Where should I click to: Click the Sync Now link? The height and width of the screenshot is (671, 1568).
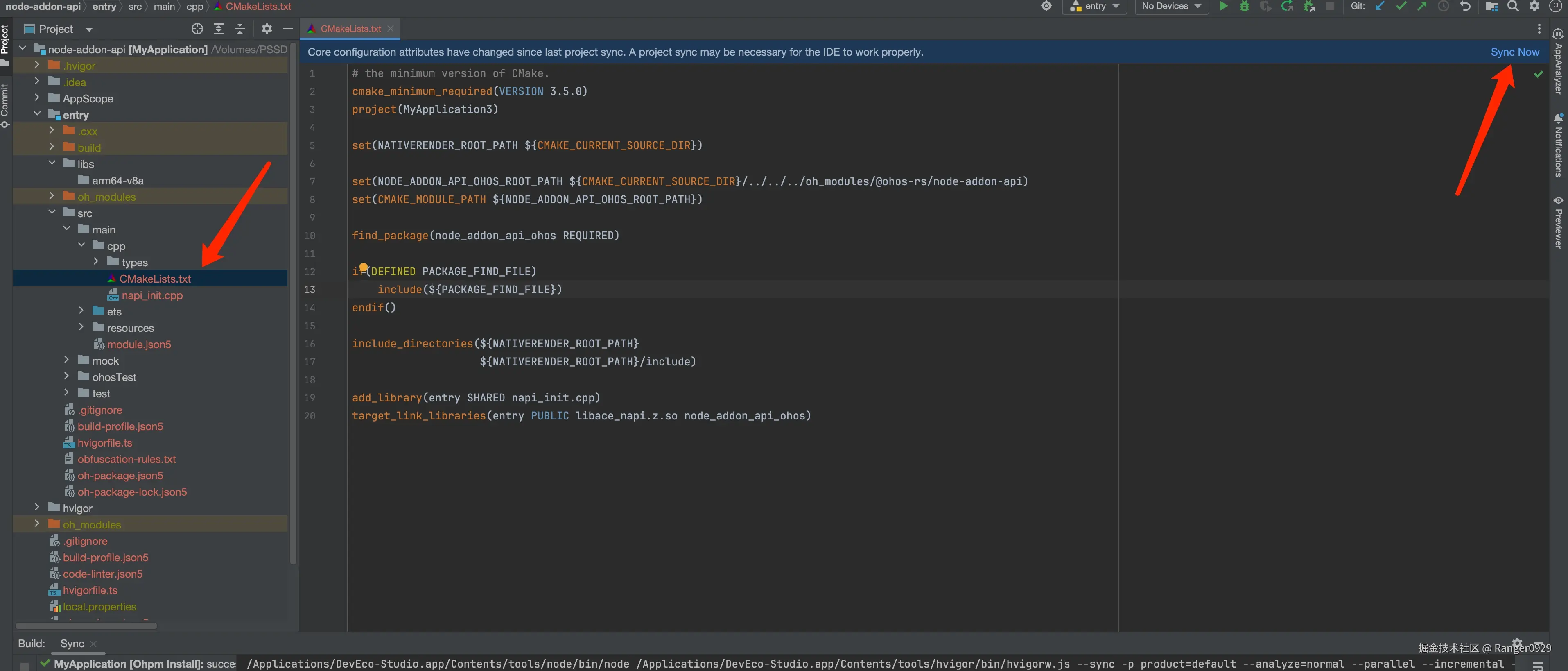(1514, 52)
